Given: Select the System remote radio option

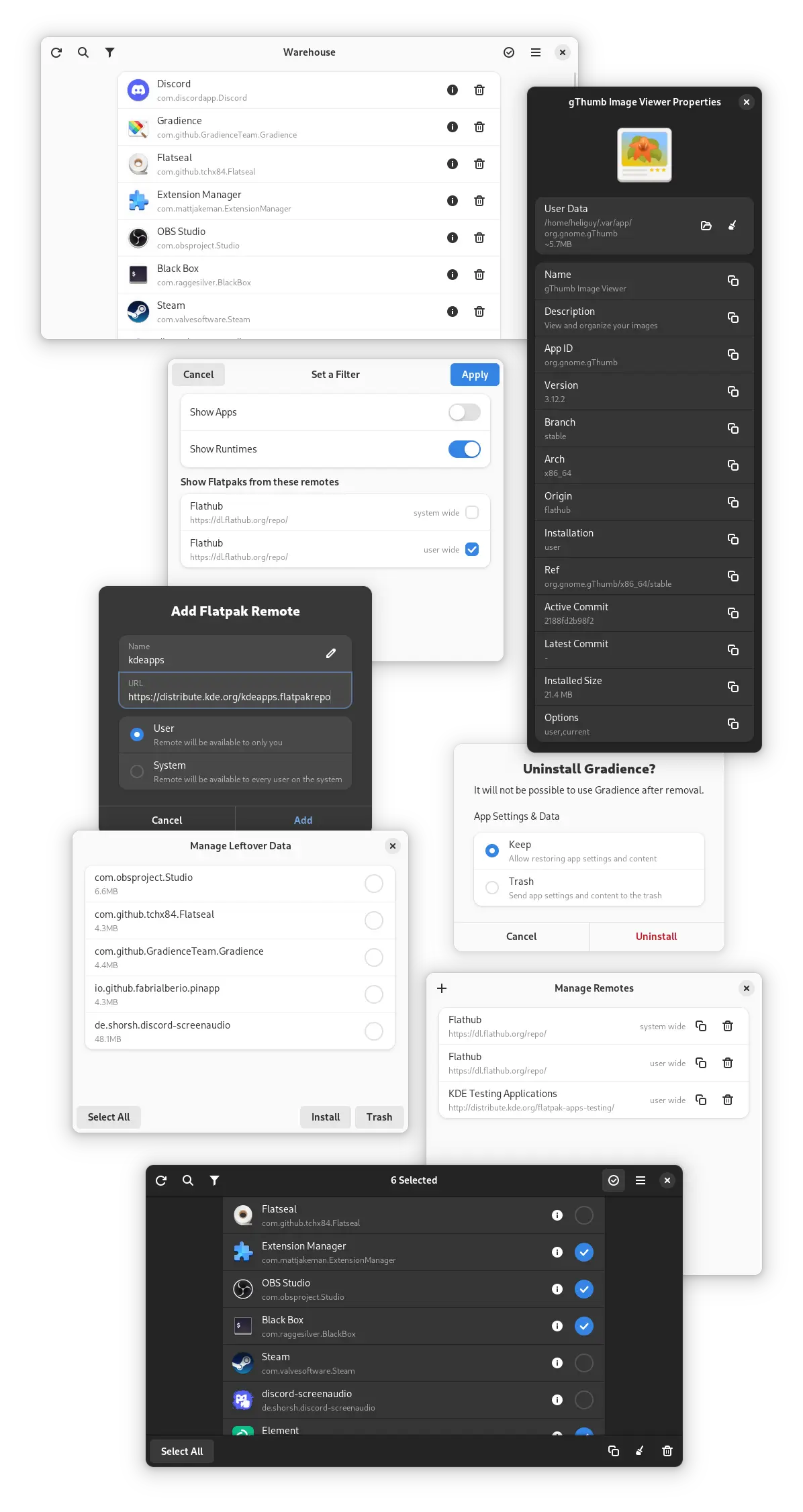Looking at the screenshot, I should tap(137, 771).
